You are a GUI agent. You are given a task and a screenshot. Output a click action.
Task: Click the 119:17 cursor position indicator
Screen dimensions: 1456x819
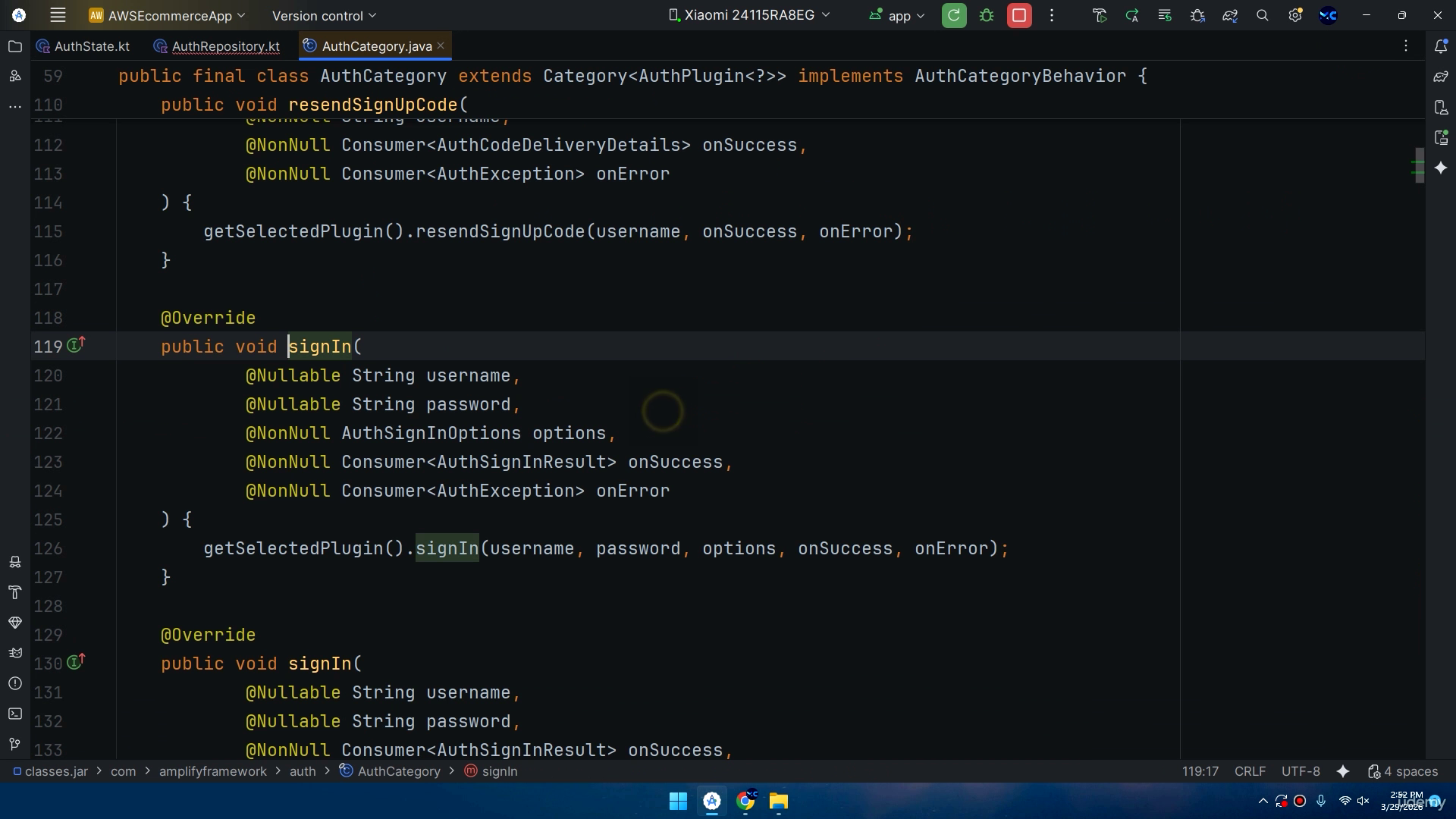click(1200, 771)
